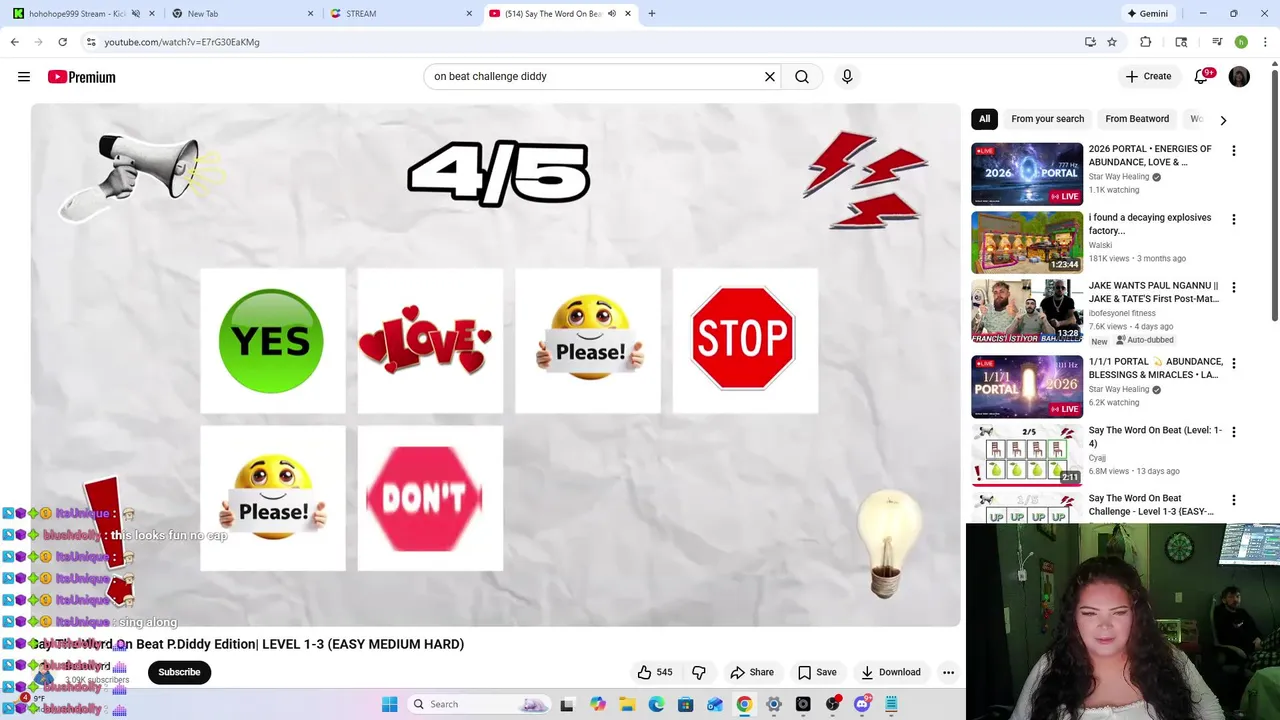The height and width of the screenshot is (720, 1280).
Task: Open options for 1/1/1 PORTAL video
Action: click(x=1233, y=363)
